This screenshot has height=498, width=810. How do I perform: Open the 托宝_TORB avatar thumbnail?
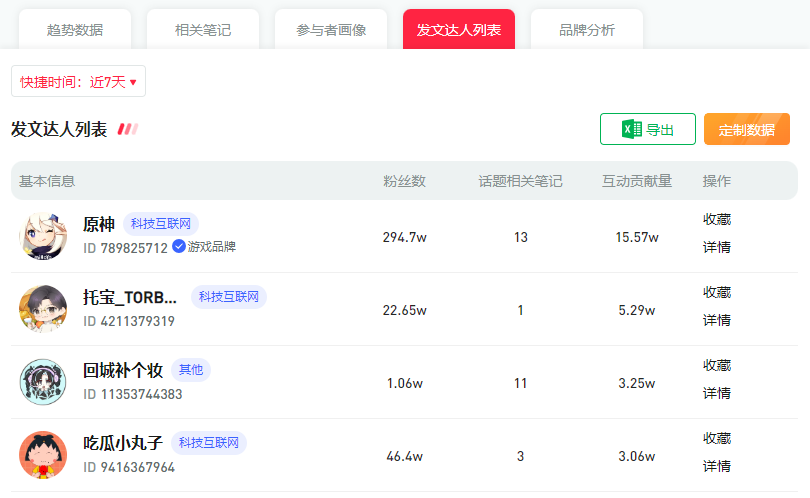[x=43, y=309]
